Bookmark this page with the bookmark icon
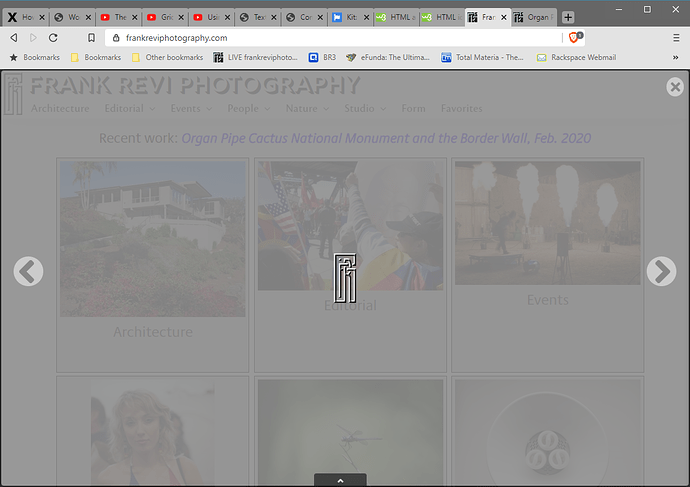 pos(91,38)
